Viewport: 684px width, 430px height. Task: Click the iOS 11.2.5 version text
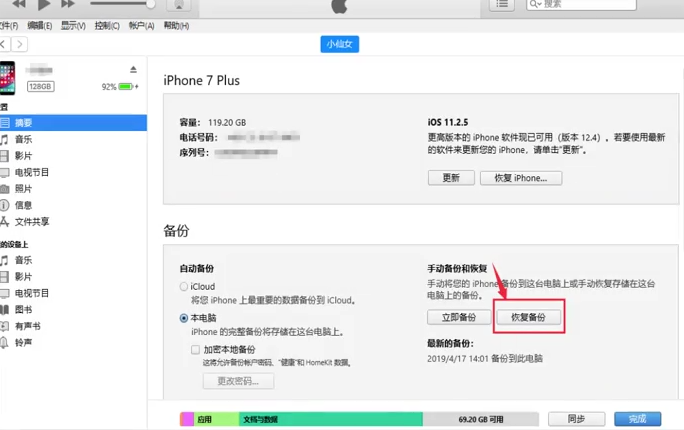(x=448, y=122)
